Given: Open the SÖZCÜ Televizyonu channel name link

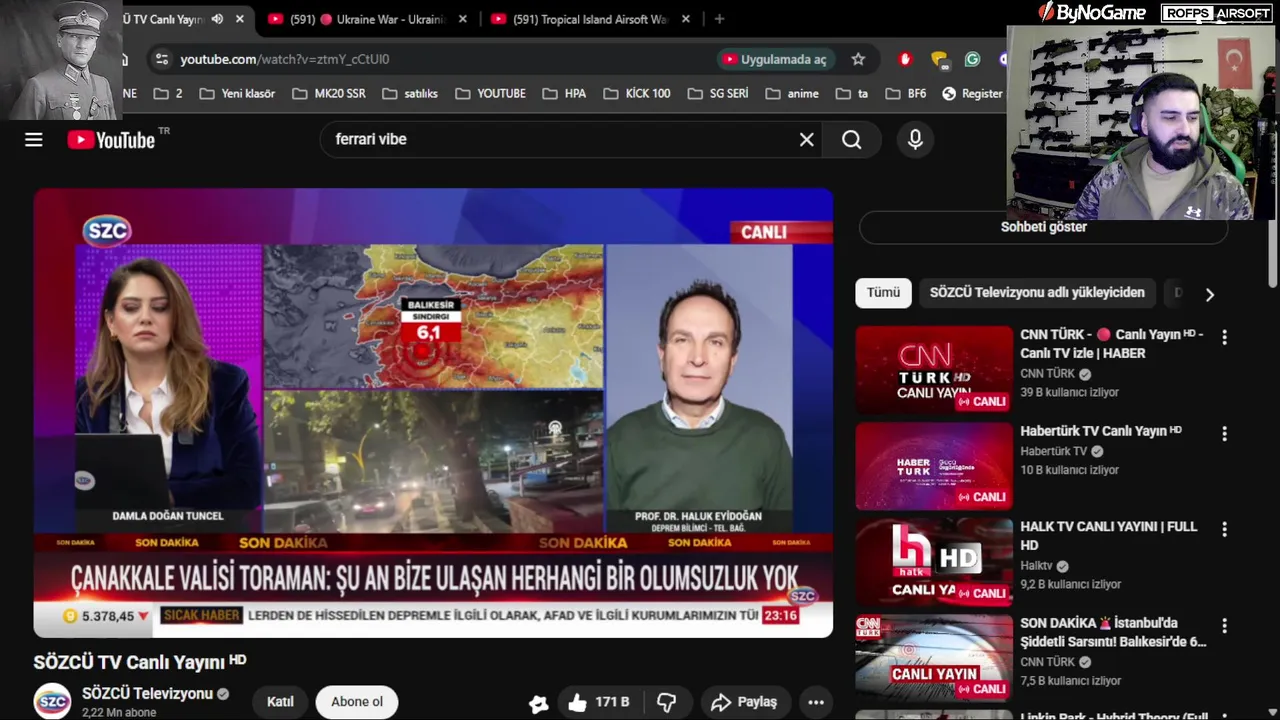Looking at the screenshot, I should pos(147,694).
